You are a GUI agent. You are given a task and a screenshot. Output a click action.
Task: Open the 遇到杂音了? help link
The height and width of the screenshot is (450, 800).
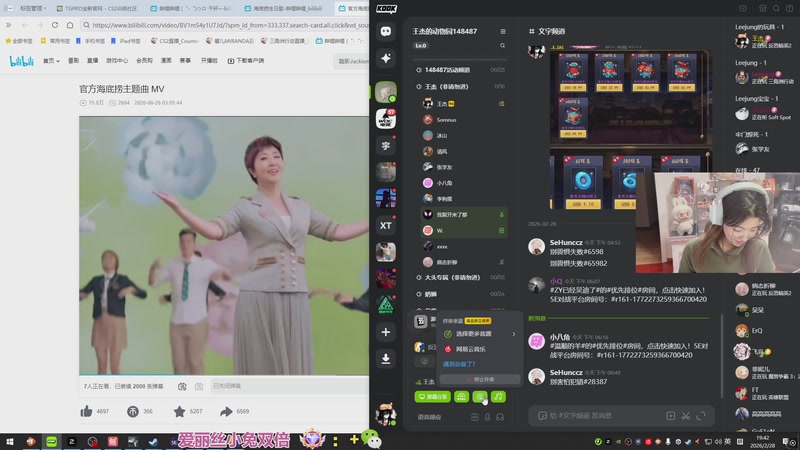[459, 364]
